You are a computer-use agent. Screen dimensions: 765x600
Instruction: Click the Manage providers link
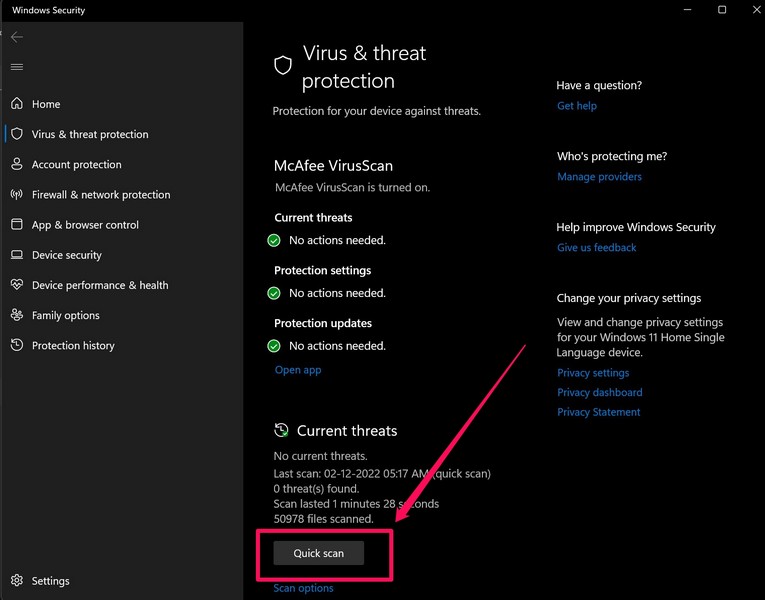pyautogui.click(x=599, y=177)
